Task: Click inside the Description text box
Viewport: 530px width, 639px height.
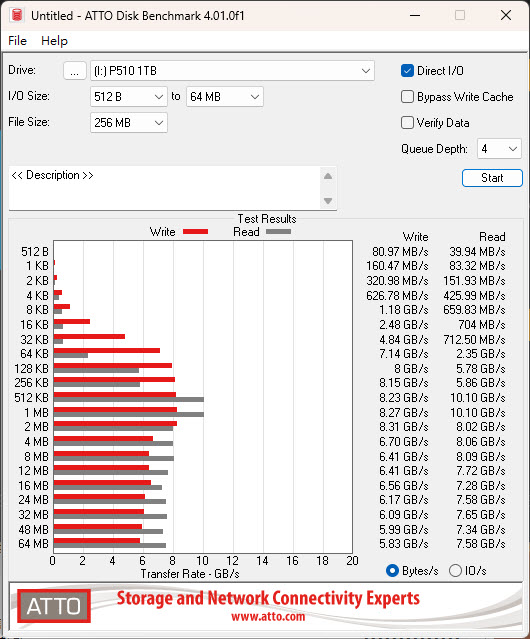Action: pyautogui.click(x=165, y=188)
